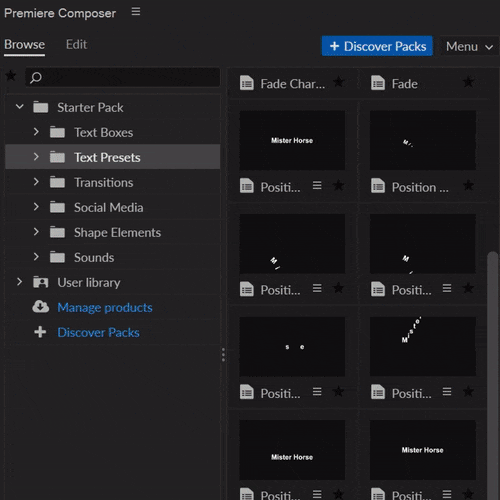The height and width of the screenshot is (500, 500).
Task: Favorite the Fade Char preset with star
Action: (339, 81)
